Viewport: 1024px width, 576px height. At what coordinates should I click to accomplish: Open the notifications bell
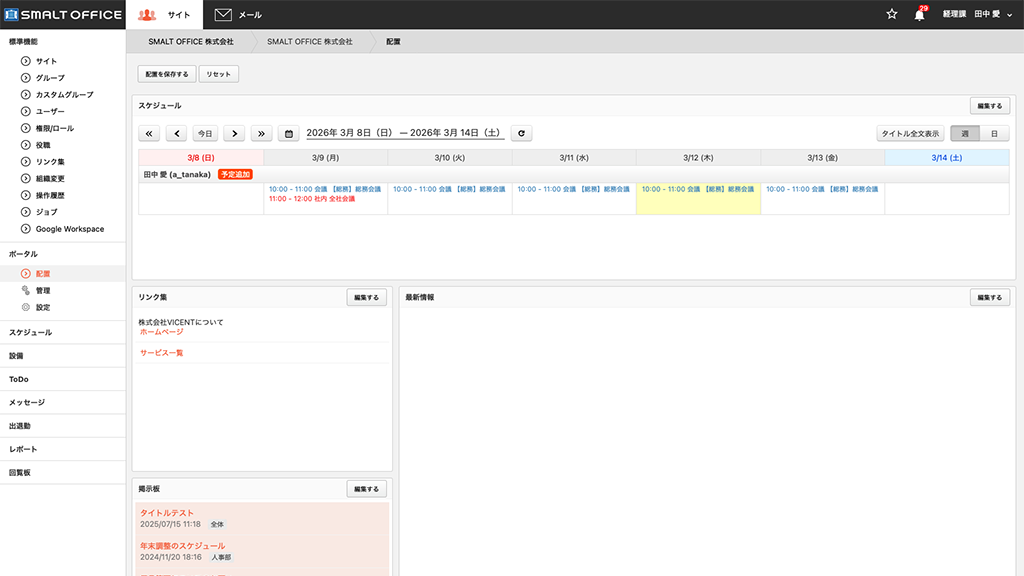pyautogui.click(x=919, y=15)
